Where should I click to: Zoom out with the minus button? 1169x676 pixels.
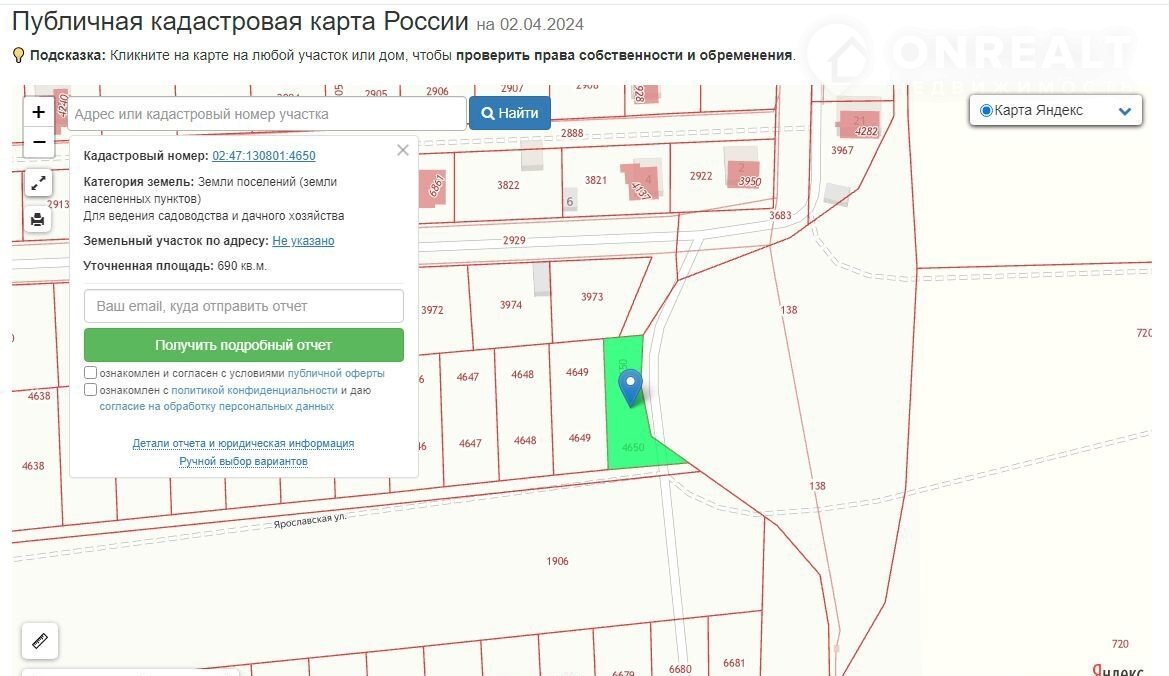click(39, 142)
